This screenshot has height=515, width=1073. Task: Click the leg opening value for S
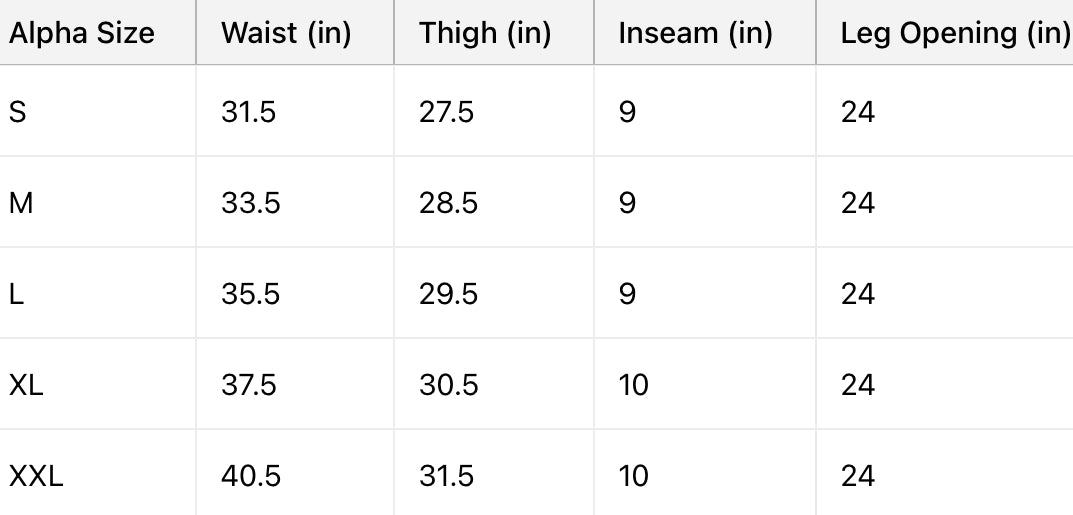point(857,111)
